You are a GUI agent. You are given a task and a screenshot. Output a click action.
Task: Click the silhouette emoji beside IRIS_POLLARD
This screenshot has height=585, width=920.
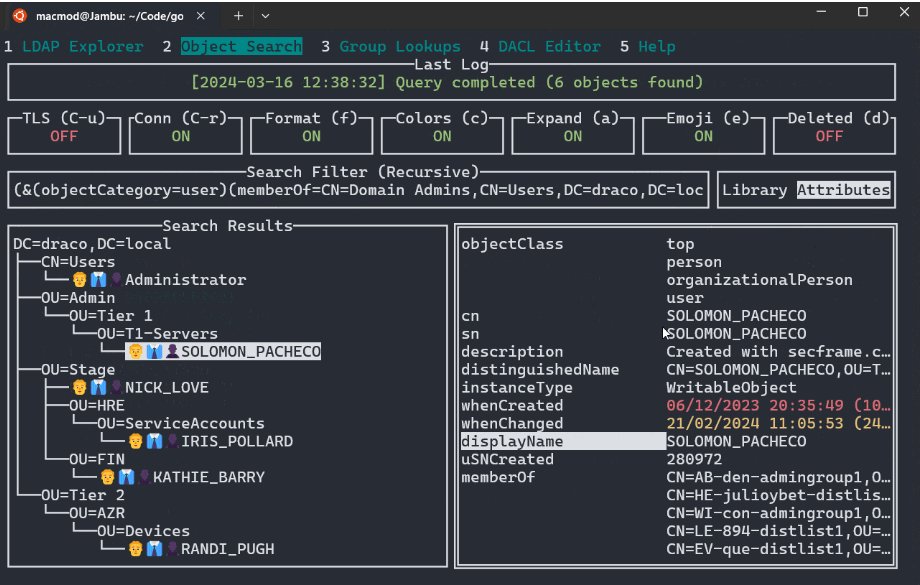coord(172,441)
